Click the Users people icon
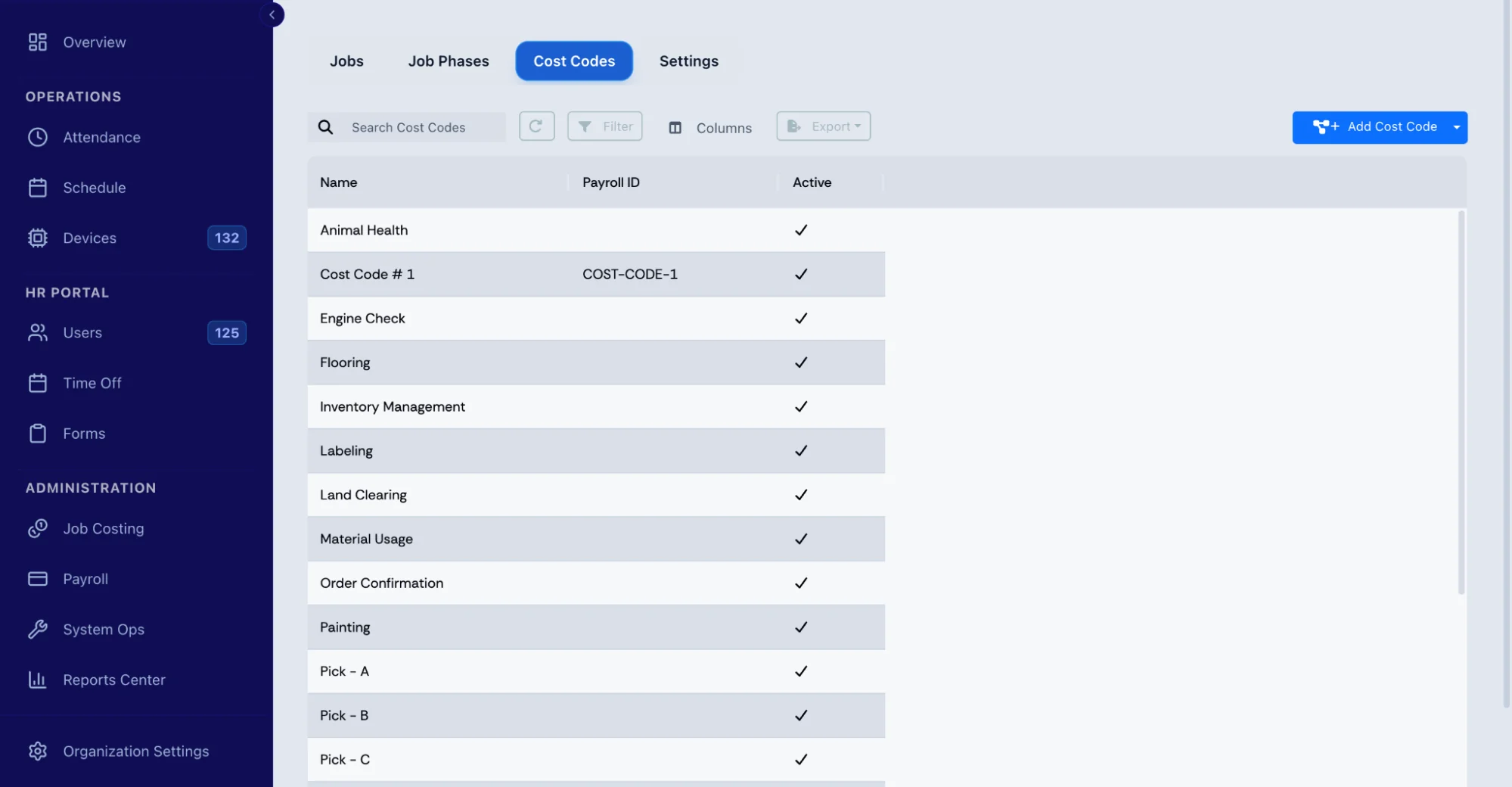Screen dimensions: 1512x787 [38, 332]
